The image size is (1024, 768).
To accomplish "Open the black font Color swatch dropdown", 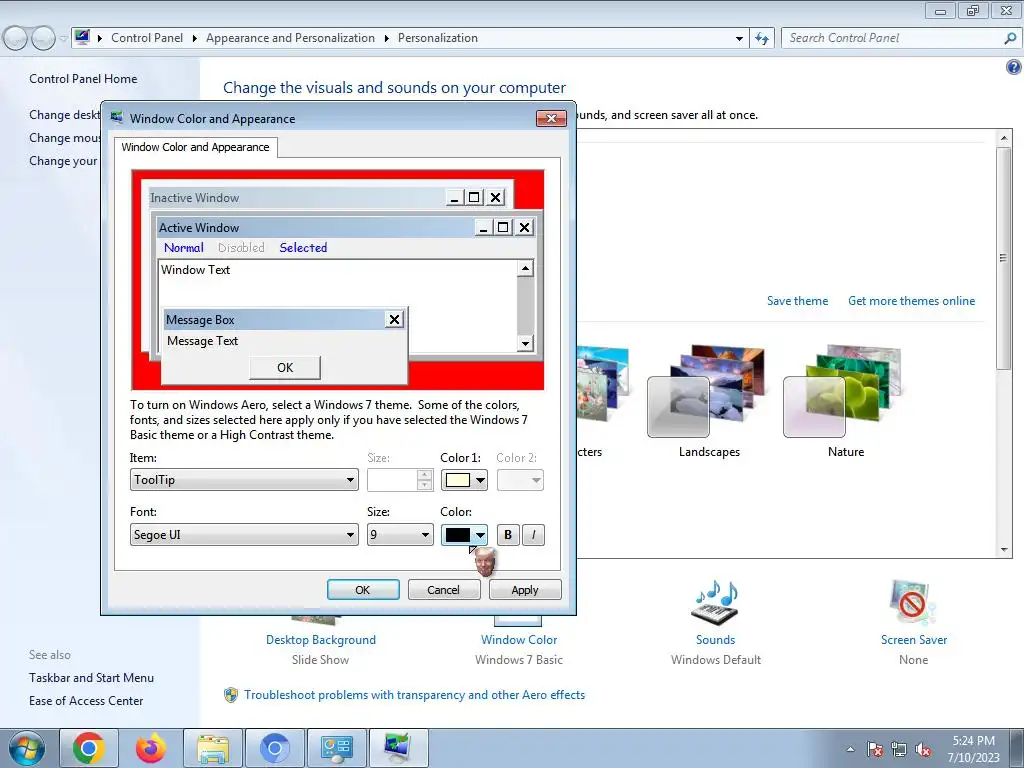I will click(464, 535).
